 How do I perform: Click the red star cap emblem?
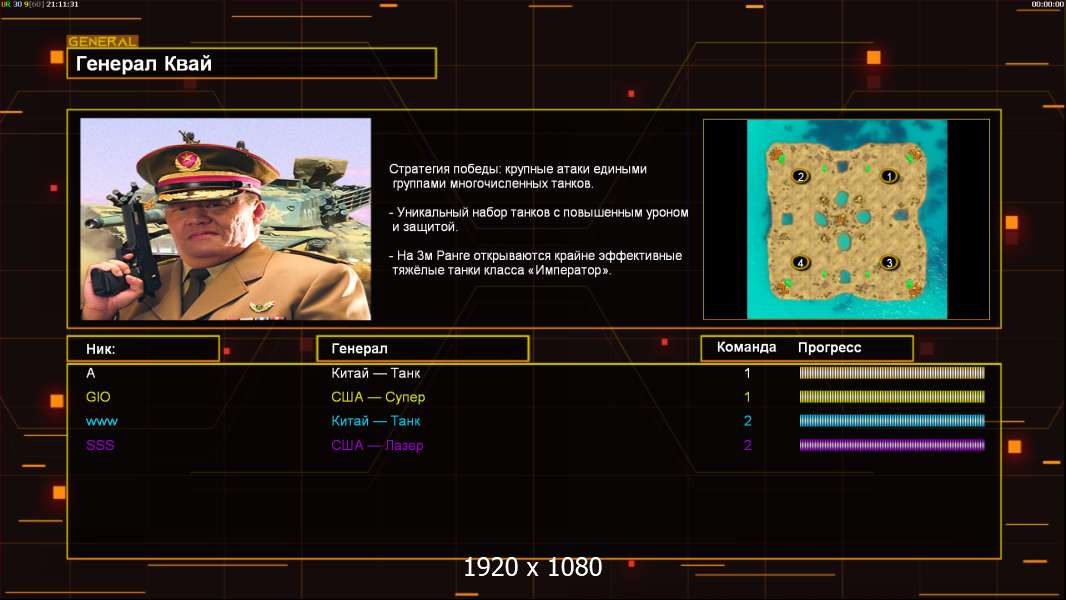[187, 160]
